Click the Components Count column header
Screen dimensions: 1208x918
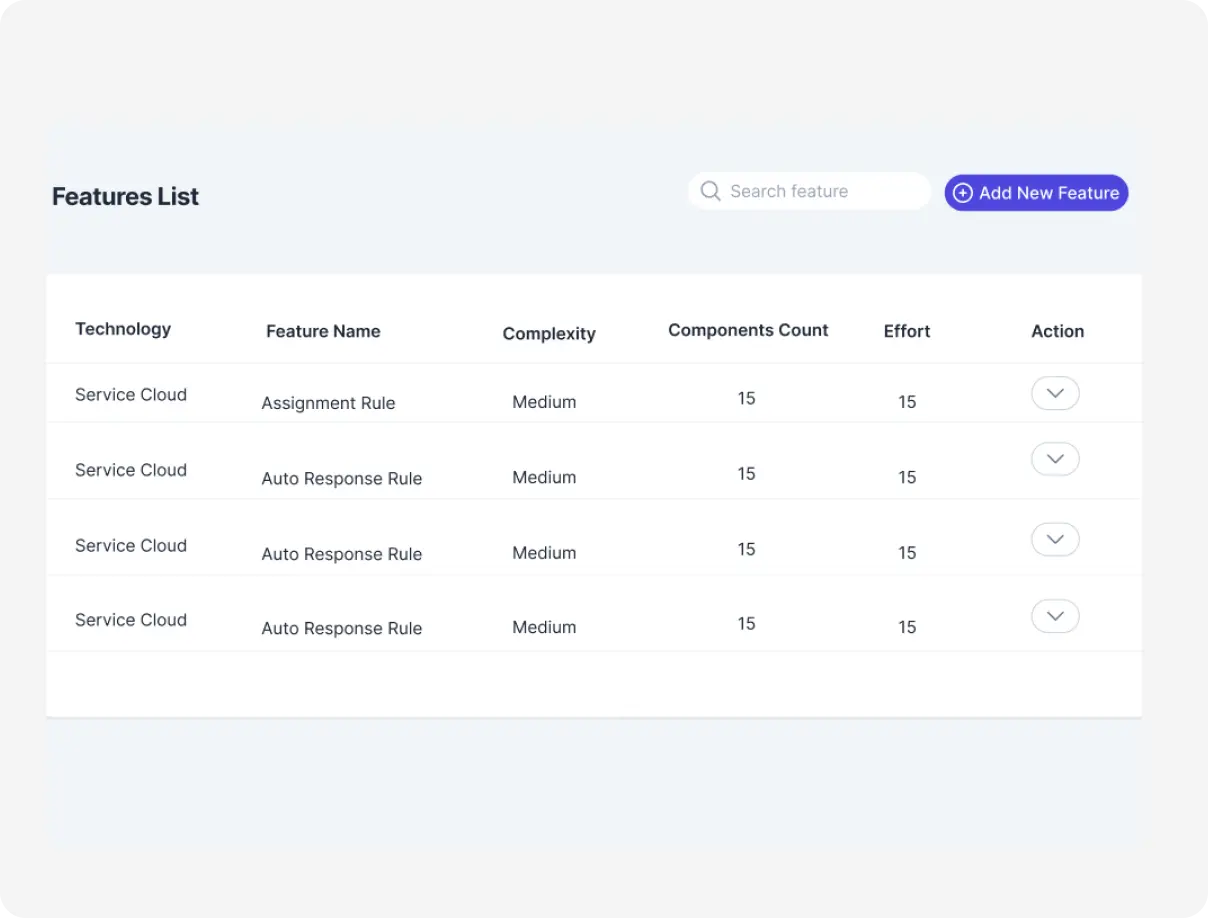click(x=748, y=330)
